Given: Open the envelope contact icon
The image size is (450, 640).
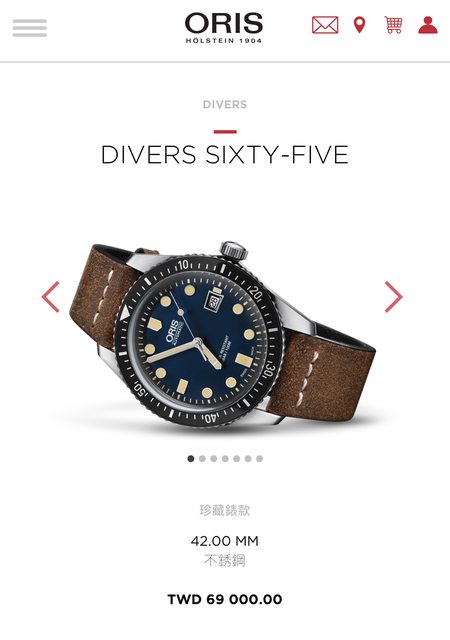Looking at the screenshot, I should 325,25.
